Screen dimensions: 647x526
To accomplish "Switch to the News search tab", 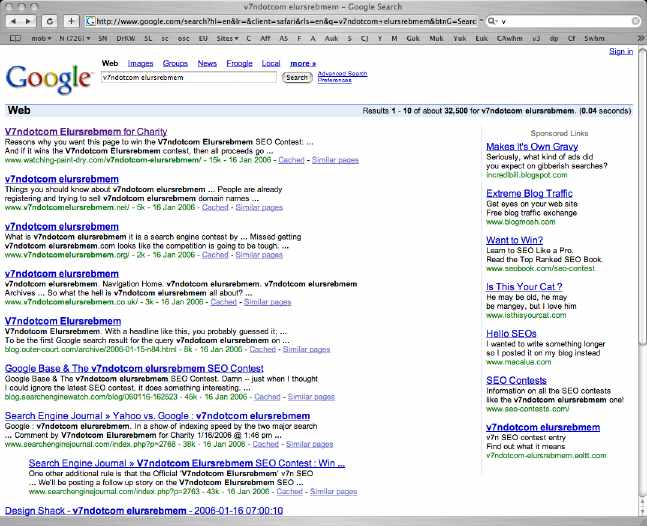I will tap(207, 64).
